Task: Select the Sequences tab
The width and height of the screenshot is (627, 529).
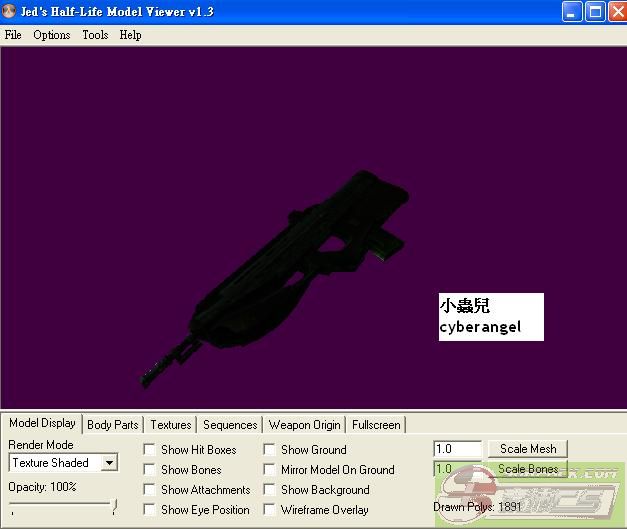Action: 230,425
